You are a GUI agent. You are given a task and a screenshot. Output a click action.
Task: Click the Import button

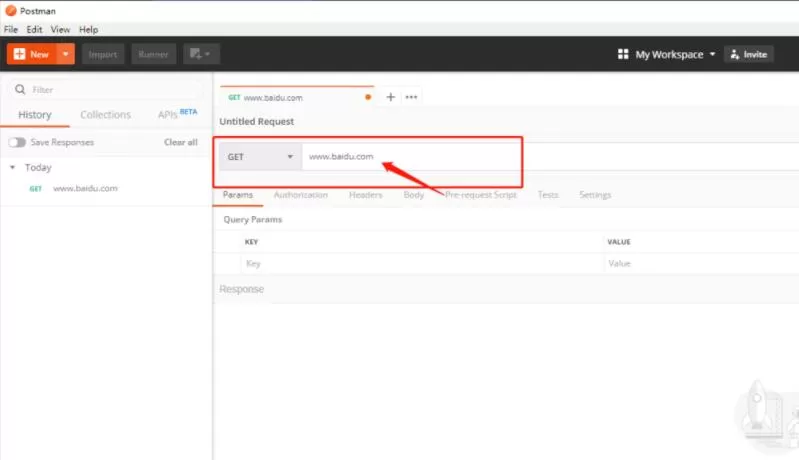pyautogui.click(x=103, y=54)
